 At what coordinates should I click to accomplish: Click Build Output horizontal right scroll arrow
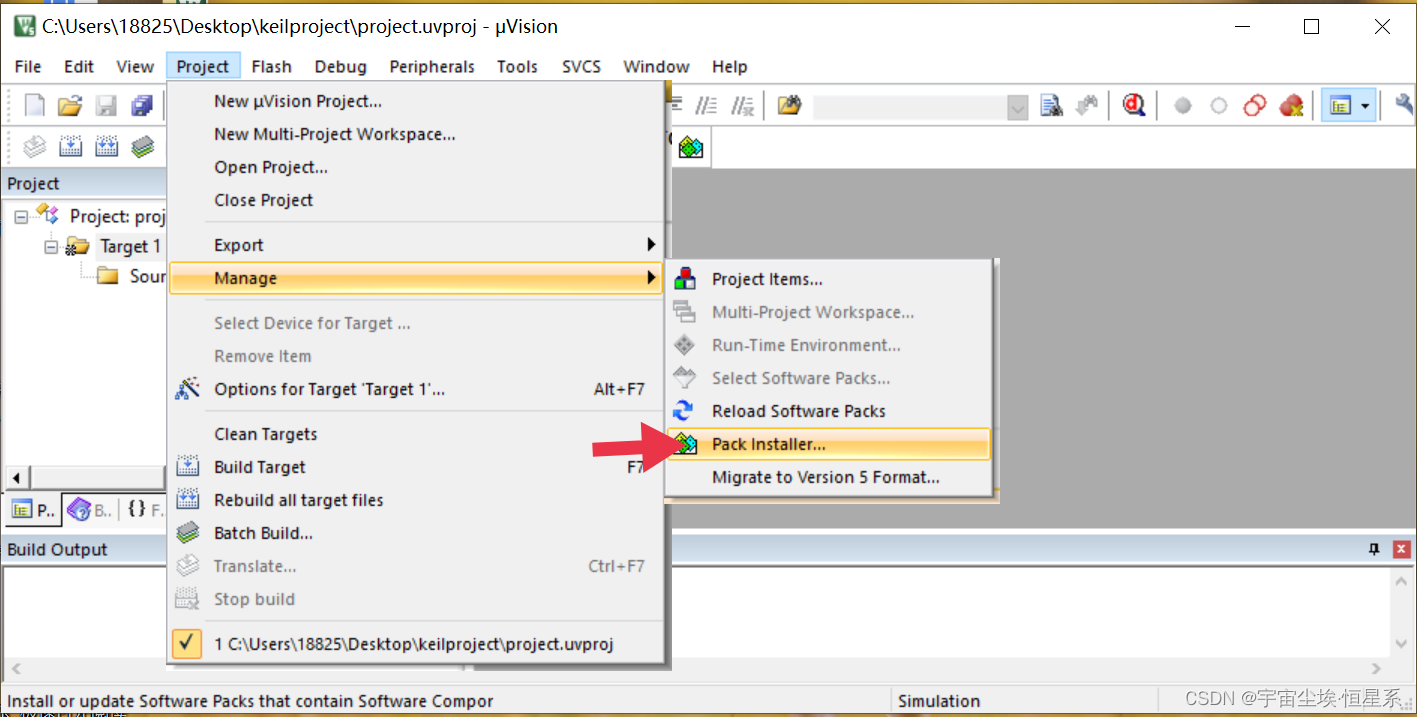click(1377, 669)
